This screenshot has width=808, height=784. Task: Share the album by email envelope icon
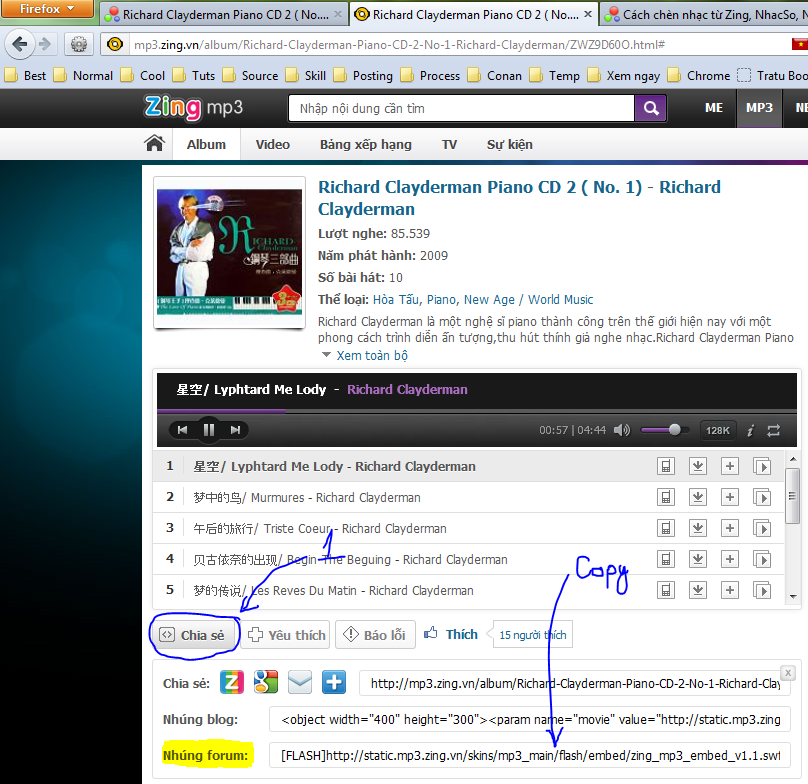click(300, 682)
